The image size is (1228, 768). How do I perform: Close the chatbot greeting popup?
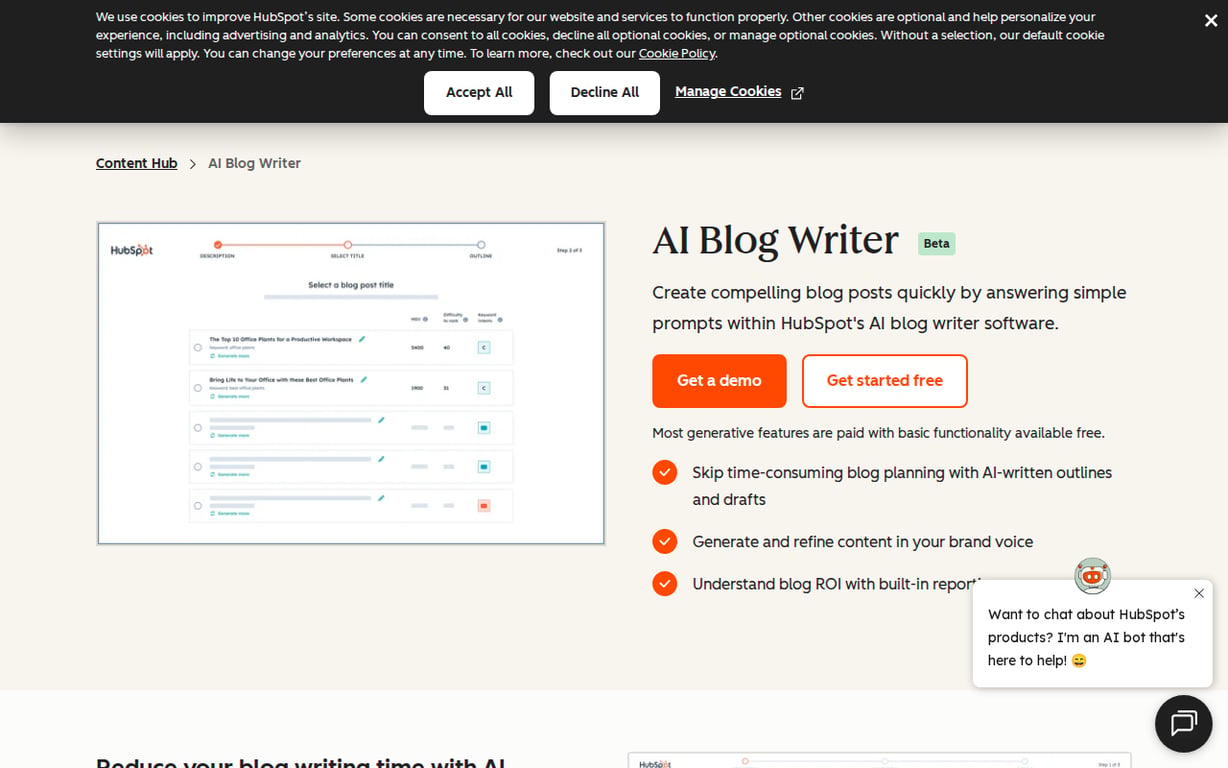[1199, 593]
